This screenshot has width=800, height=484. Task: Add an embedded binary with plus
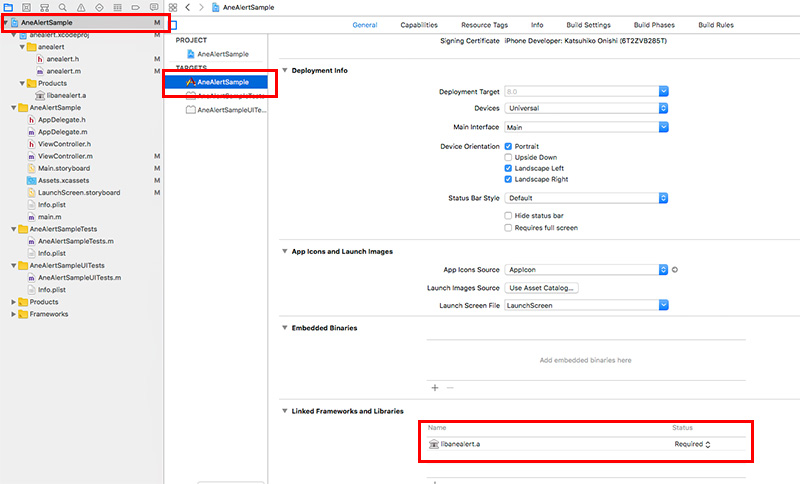[x=435, y=388]
